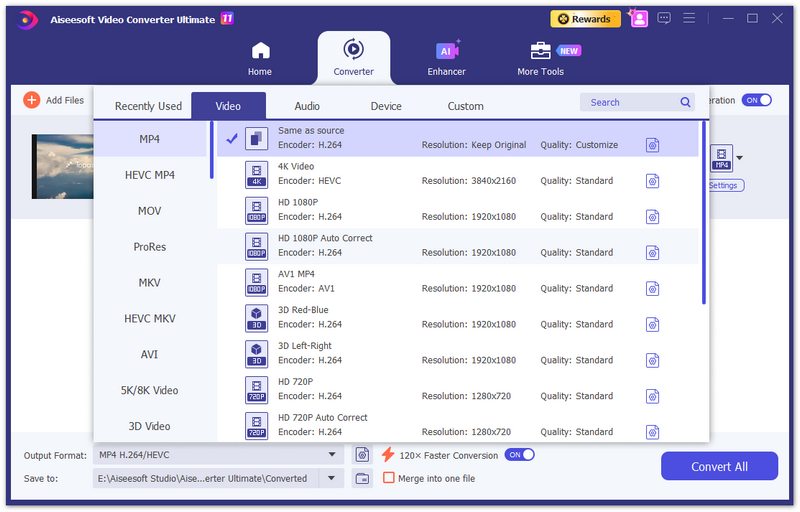
Task: Click the user account icon
Action: [638, 18]
